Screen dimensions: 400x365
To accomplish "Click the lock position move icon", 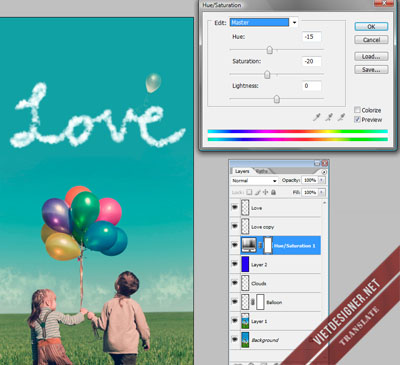I will [x=265, y=192].
